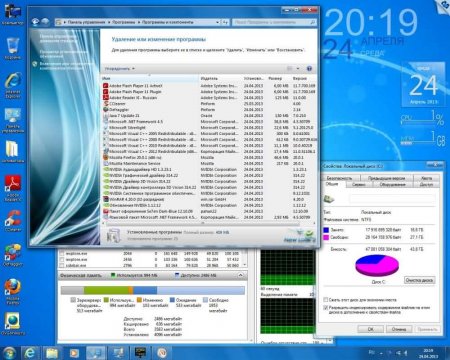The image size is (450, 360).
Task: Click the Adobe Reader XI program icon
Action: (x=106, y=98)
